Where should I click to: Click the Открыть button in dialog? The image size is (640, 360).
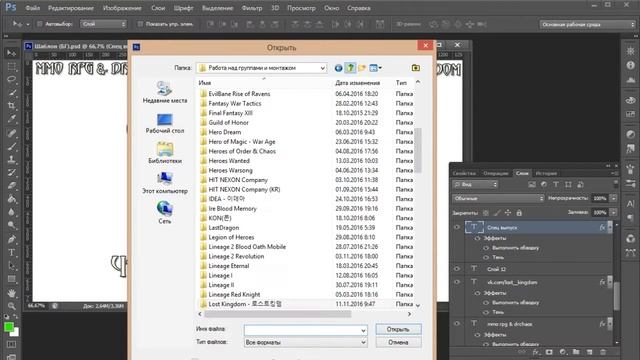398,329
